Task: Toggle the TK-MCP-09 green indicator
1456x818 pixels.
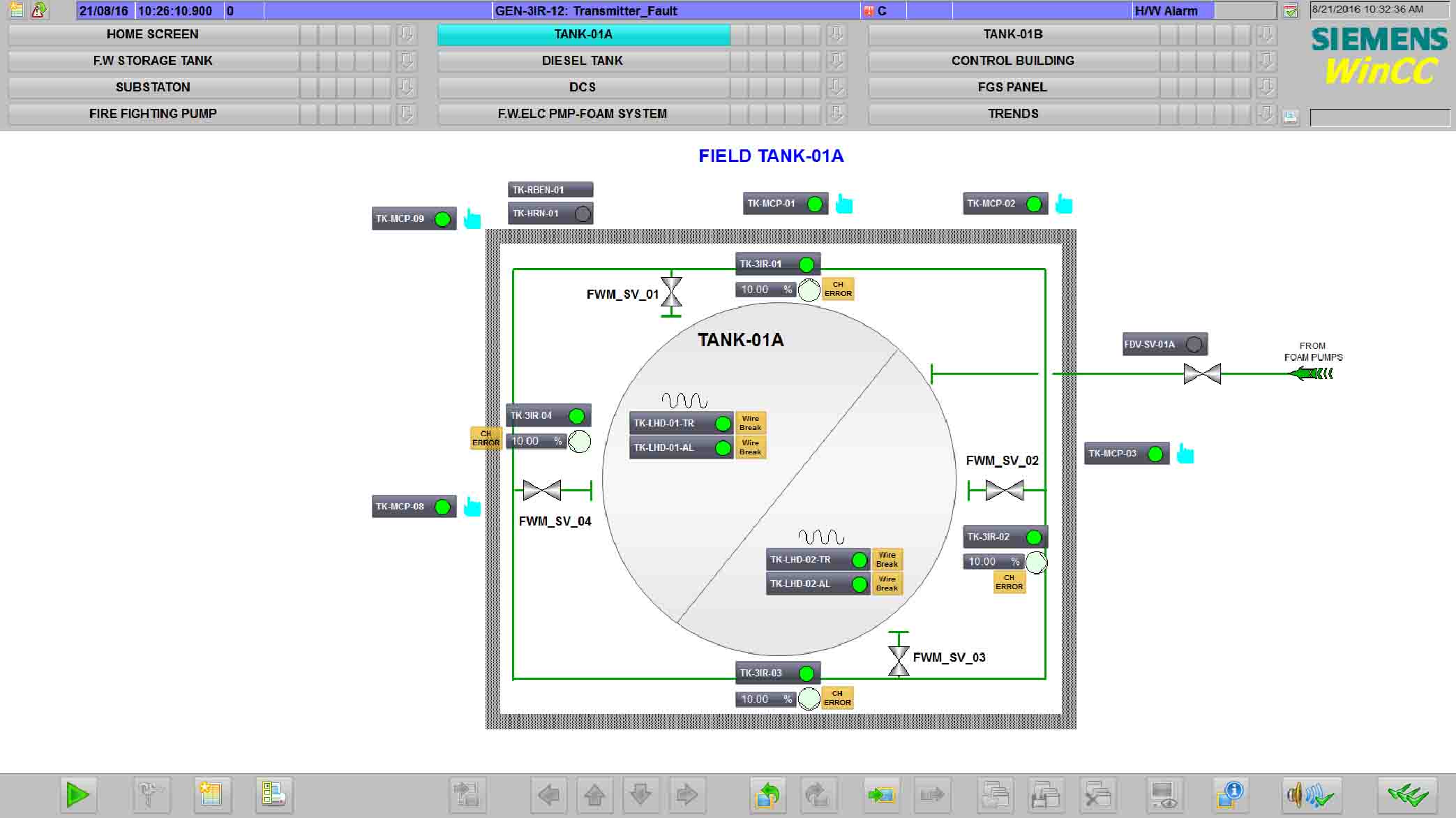Action: point(442,219)
